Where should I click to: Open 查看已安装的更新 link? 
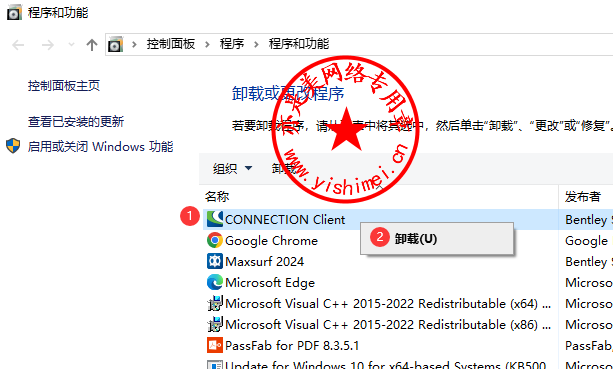[76, 122]
